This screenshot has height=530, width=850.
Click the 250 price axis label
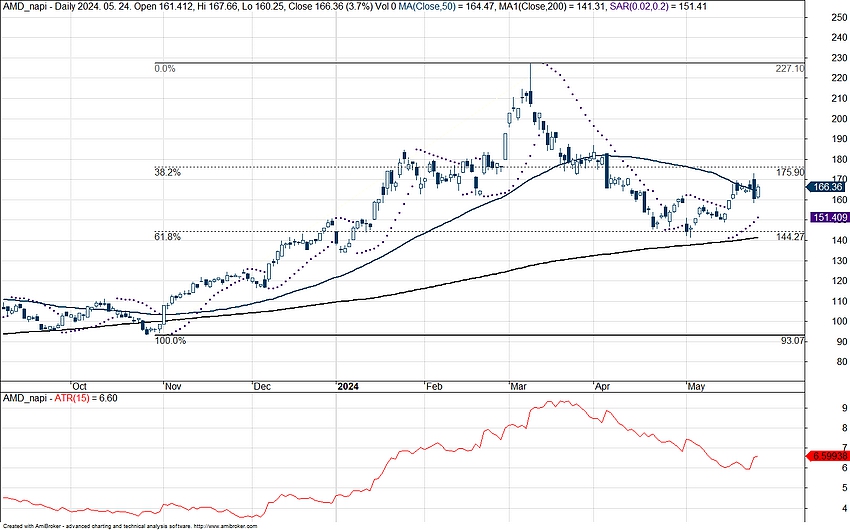pos(840,18)
